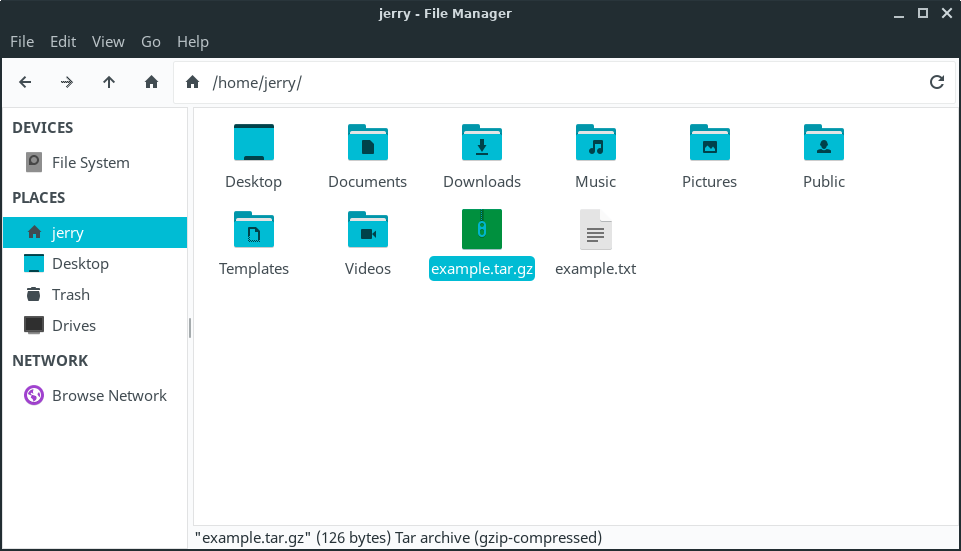Open the Help menu
This screenshot has width=961, height=551.
pyautogui.click(x=193, y=41)
